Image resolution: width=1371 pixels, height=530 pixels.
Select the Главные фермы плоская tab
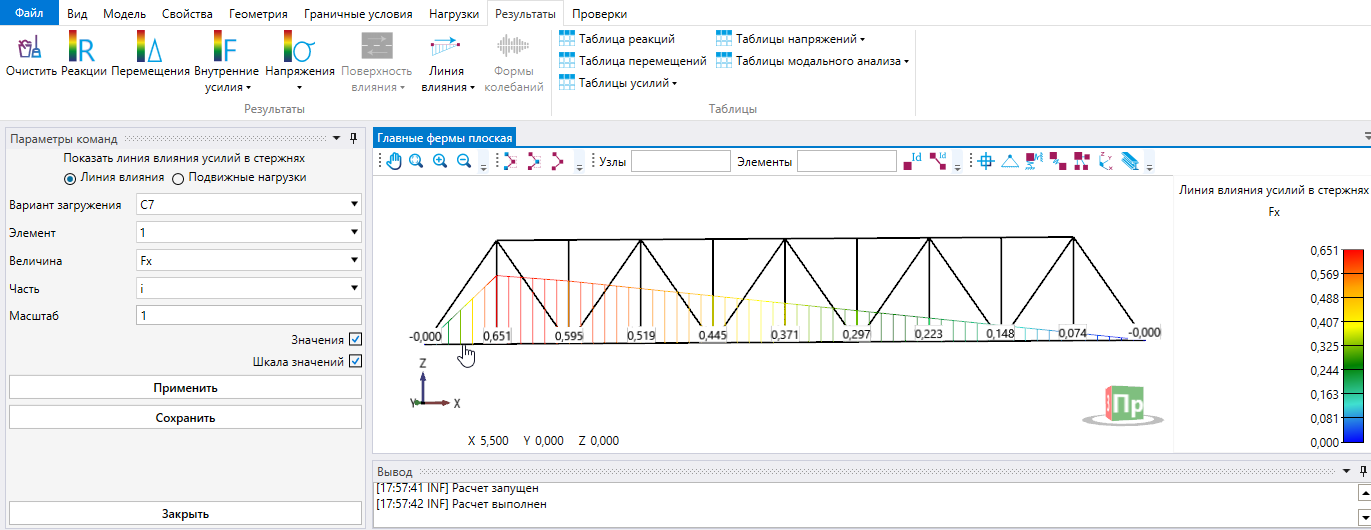pos(445,138)
